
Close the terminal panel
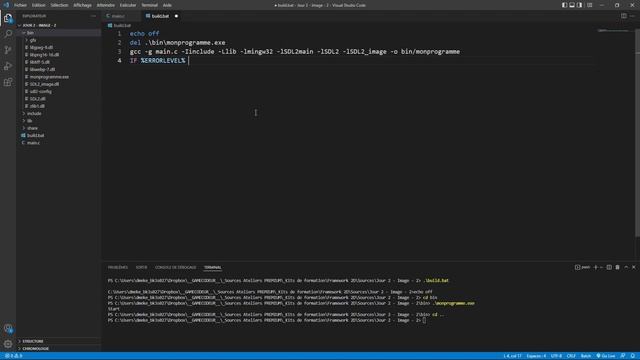tap(634, 267)
